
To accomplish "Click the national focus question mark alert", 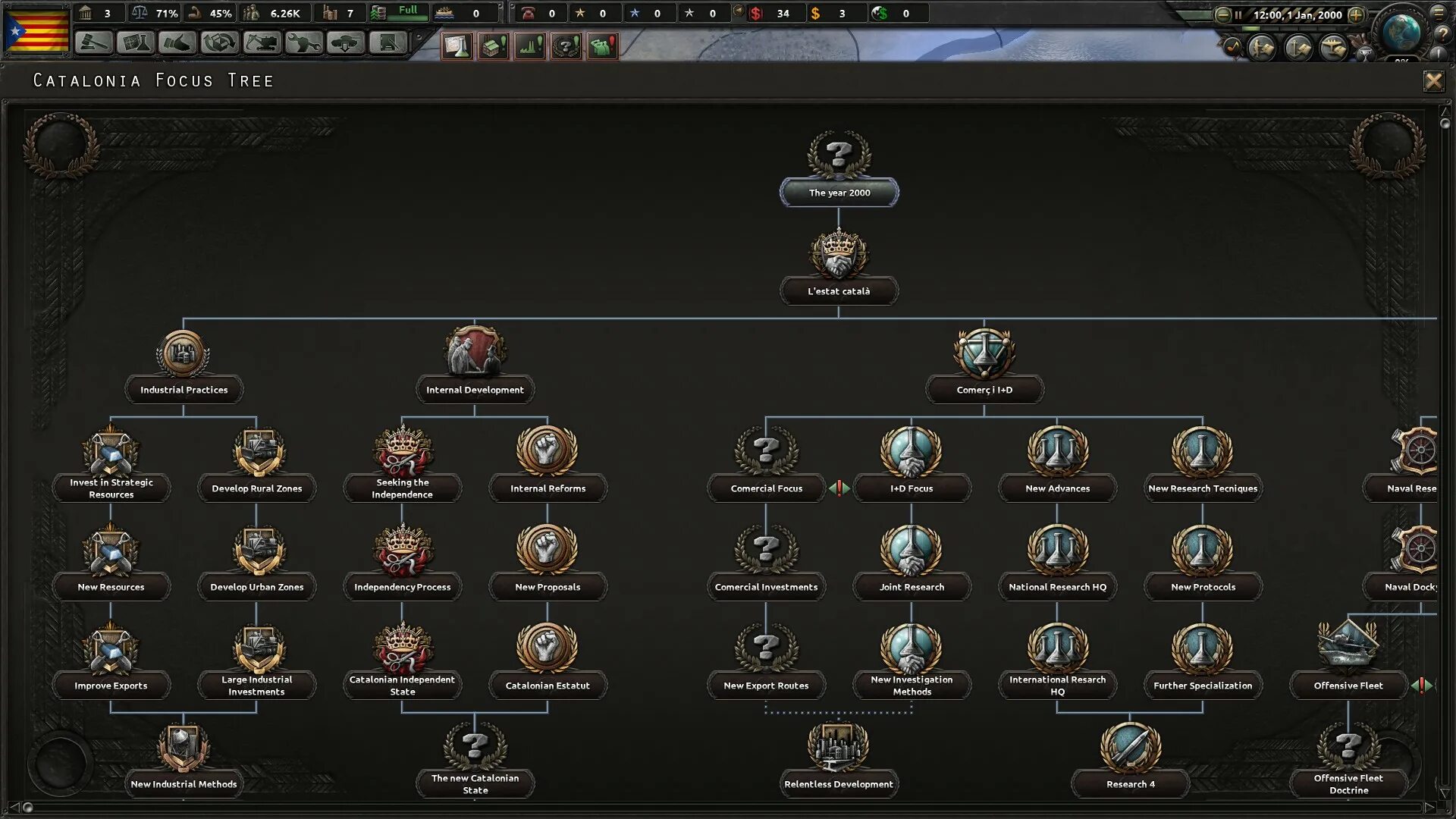I will (566, 46).
